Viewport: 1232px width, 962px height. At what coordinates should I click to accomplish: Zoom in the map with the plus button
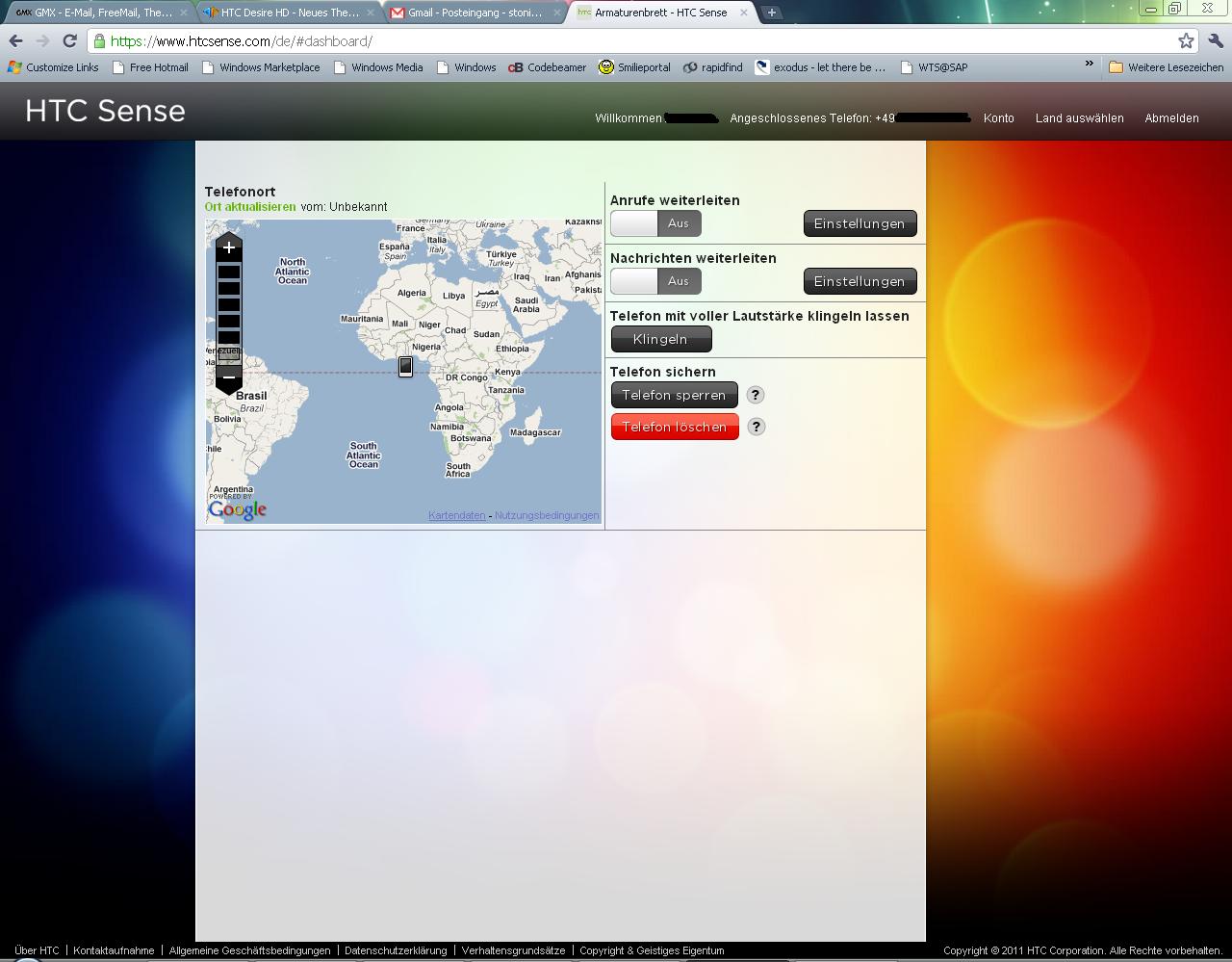click(x=228, y=247)
